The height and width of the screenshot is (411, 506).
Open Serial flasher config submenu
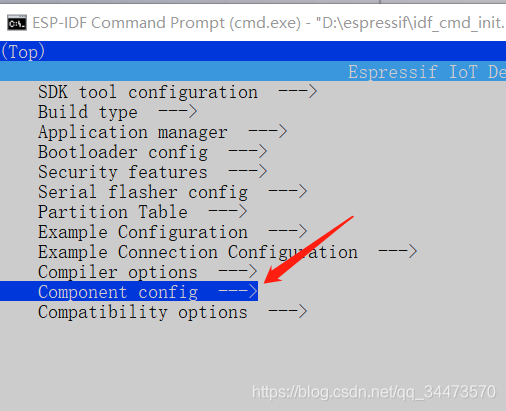[x=172, y=192]
